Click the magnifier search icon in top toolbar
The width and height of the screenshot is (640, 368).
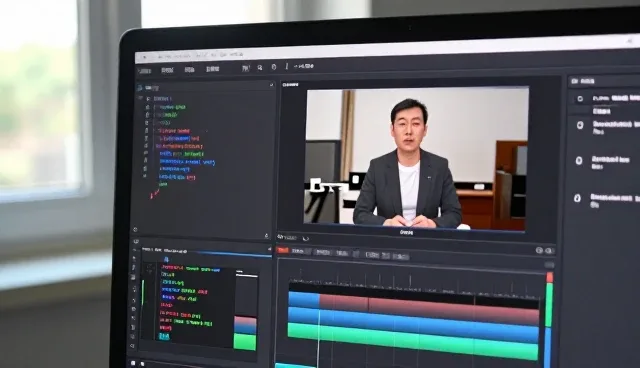click(x=260, y=68)
